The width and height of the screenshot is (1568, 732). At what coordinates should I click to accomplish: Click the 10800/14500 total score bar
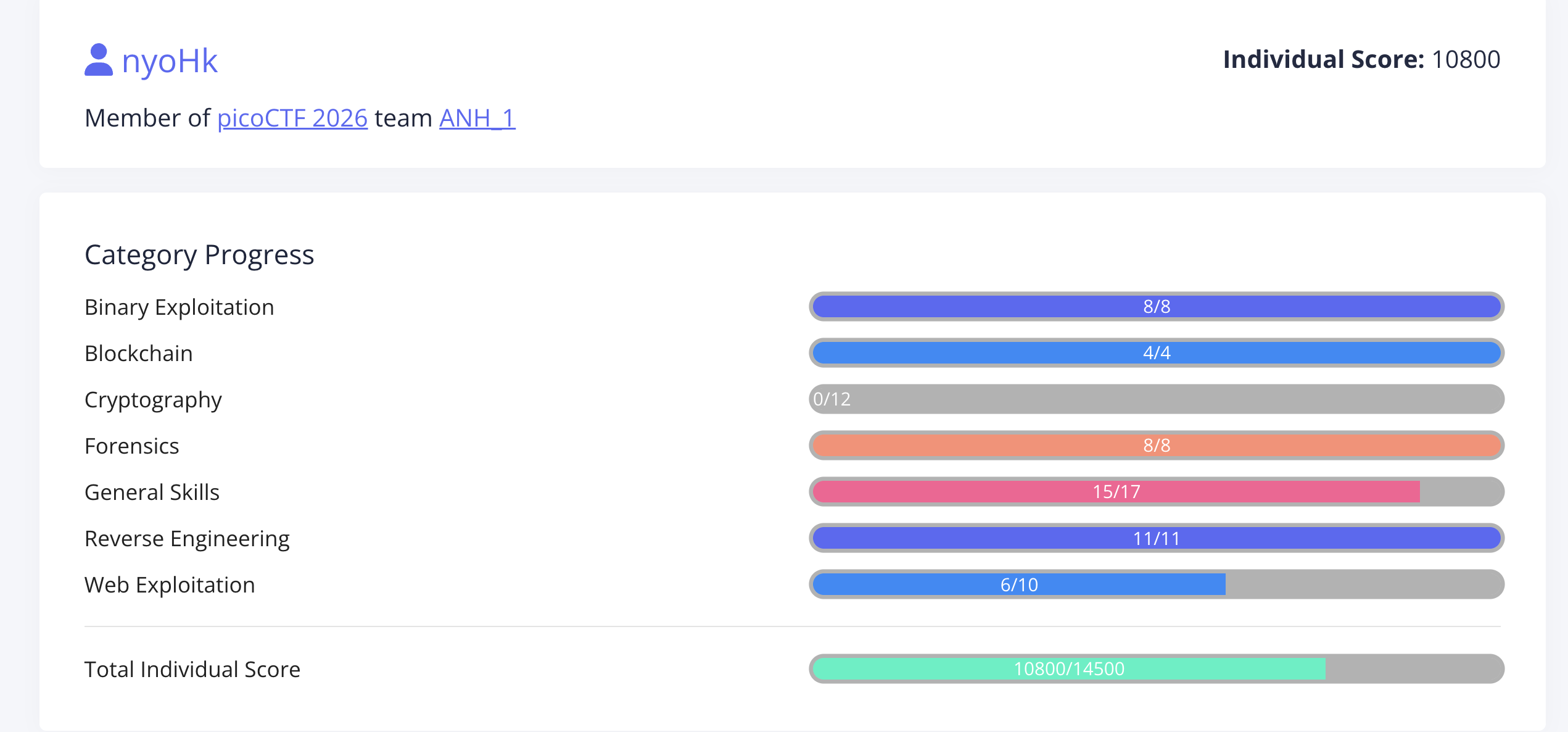(1157, 668)
